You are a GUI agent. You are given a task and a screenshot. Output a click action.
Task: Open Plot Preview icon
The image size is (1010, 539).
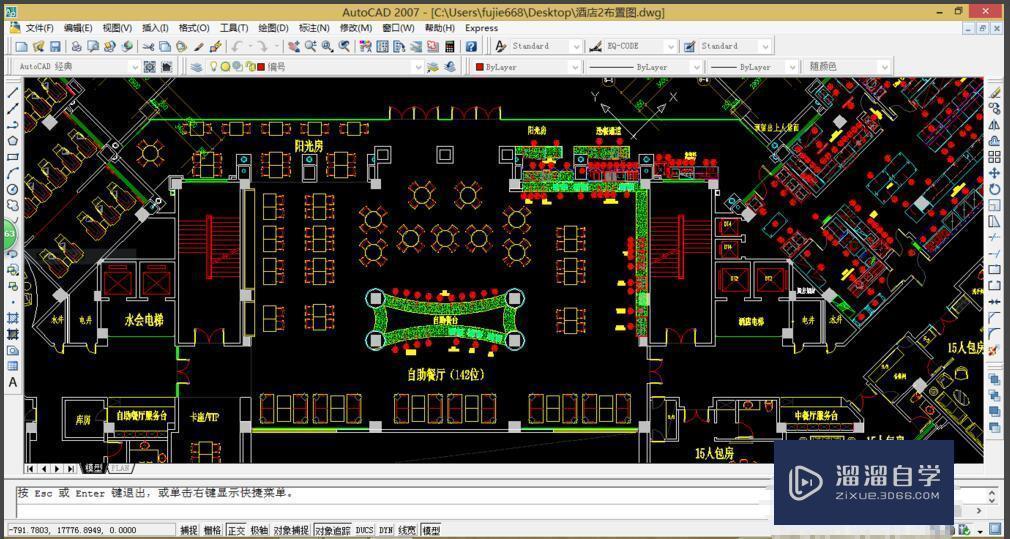(x=93, y=46)
